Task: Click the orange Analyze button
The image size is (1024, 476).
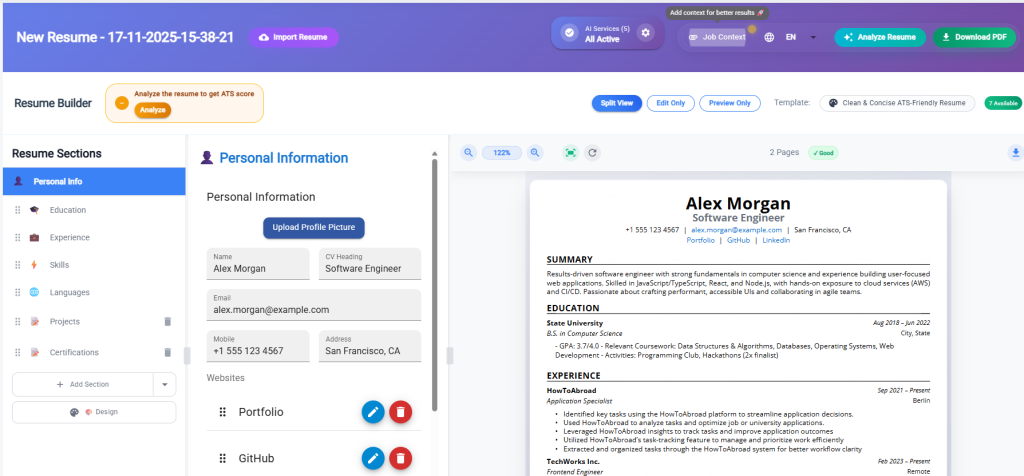Action: [x=153, y=110]
